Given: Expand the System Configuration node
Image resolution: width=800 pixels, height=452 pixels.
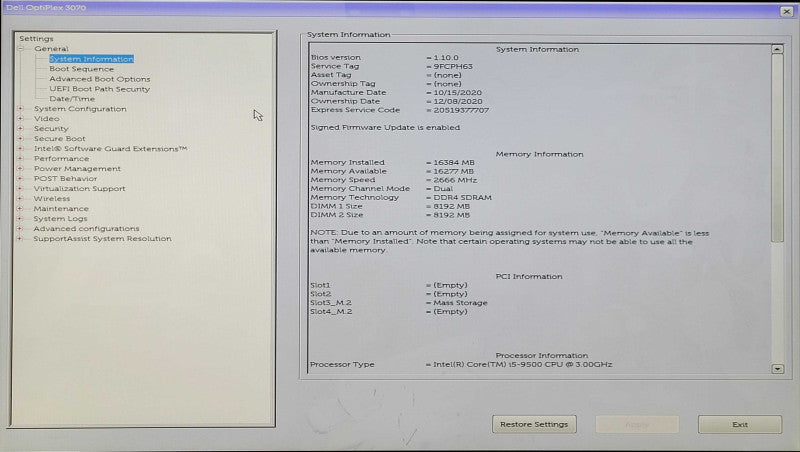Looking at the screenshot, I should click(21, 109).
